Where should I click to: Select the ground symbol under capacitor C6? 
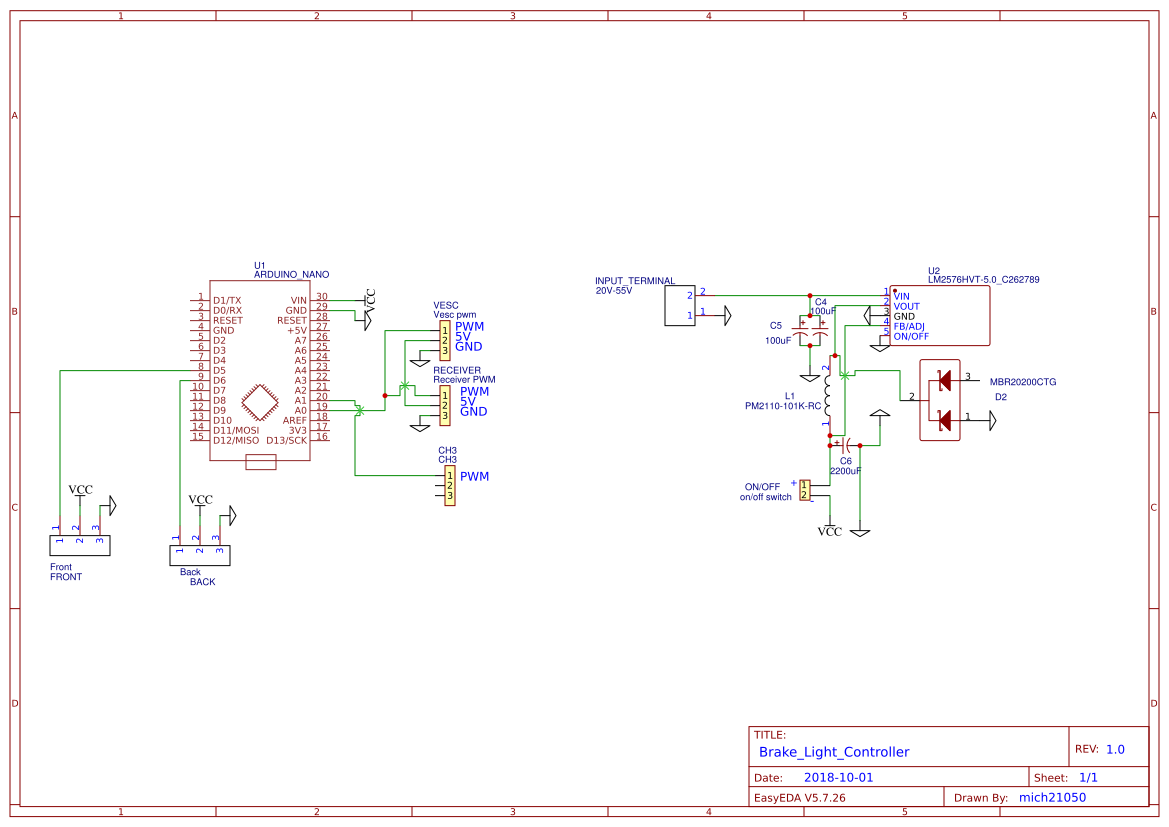pos(860,532)
